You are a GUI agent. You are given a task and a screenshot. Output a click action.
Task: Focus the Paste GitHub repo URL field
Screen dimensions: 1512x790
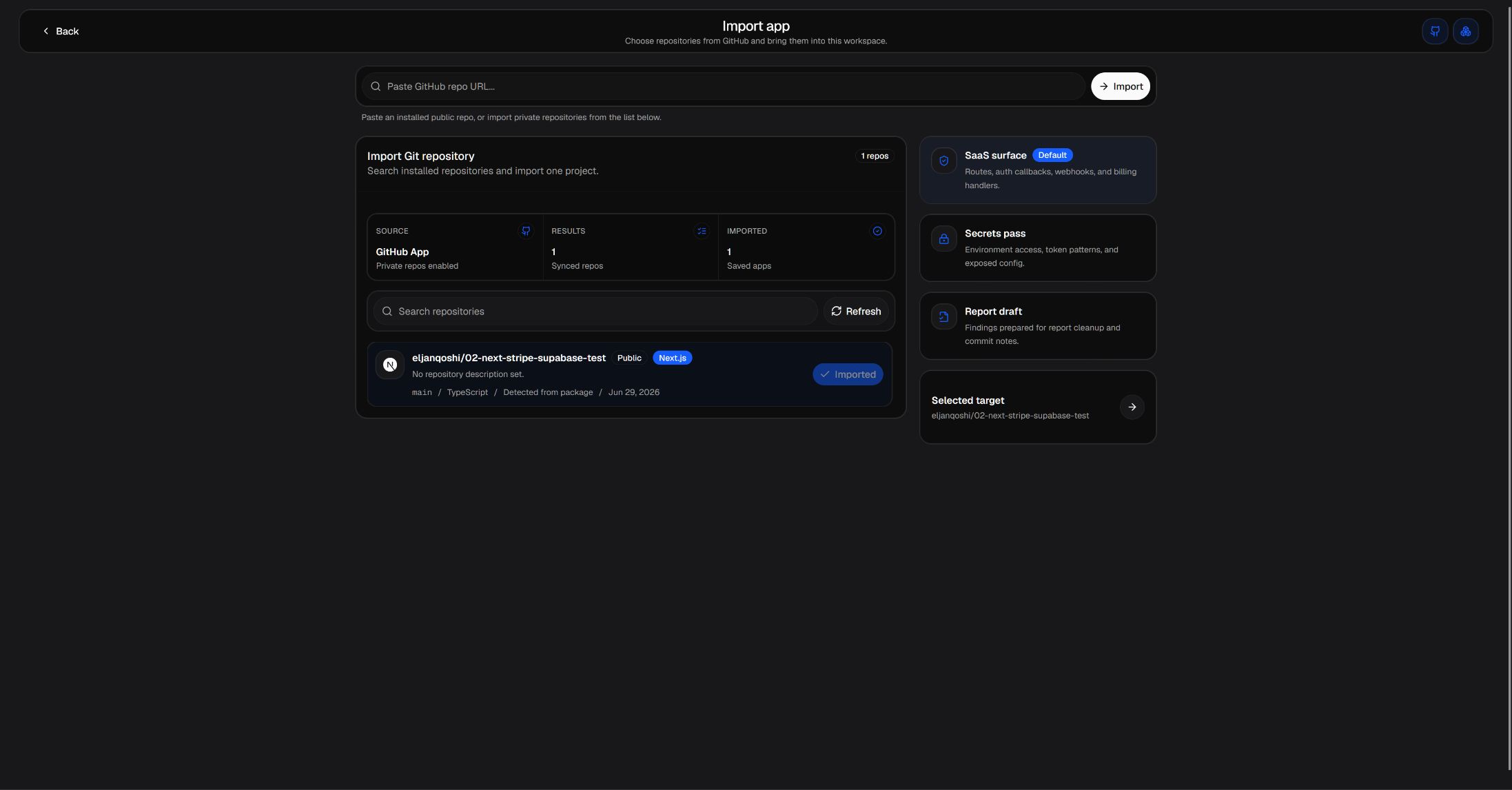pos(724,86)
